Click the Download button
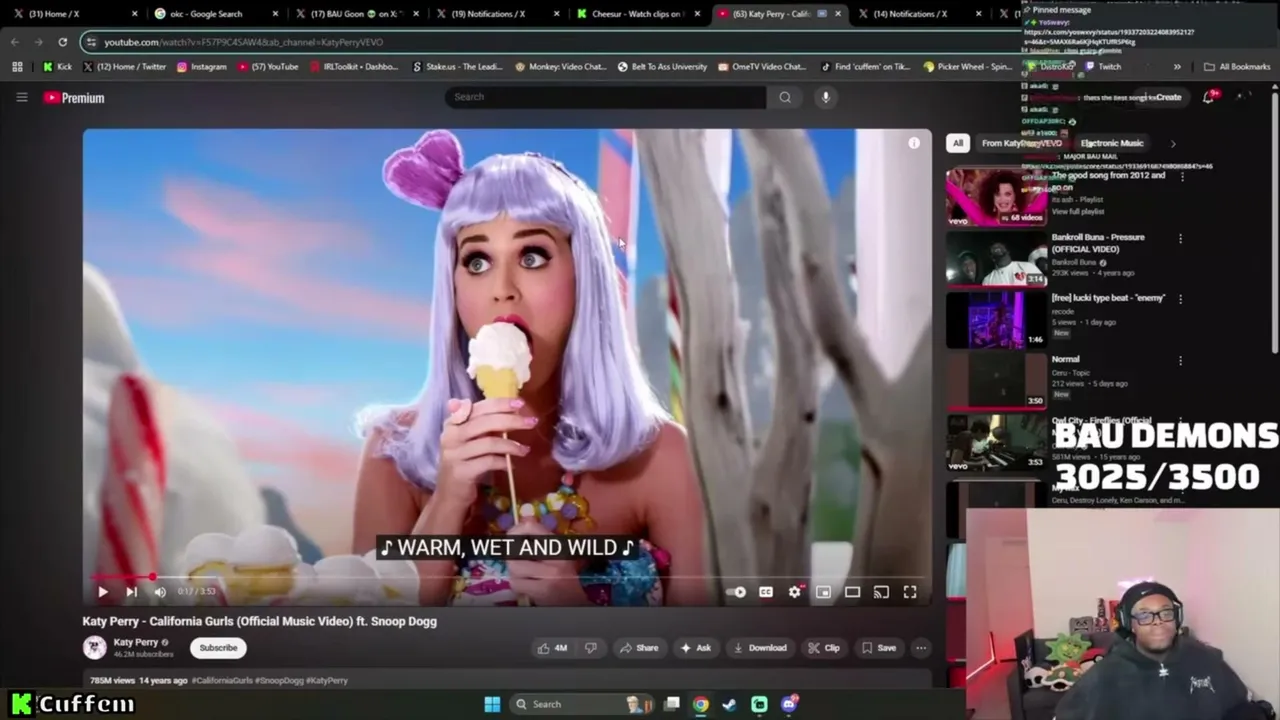 pyautogui.click(x=760, y=648)
